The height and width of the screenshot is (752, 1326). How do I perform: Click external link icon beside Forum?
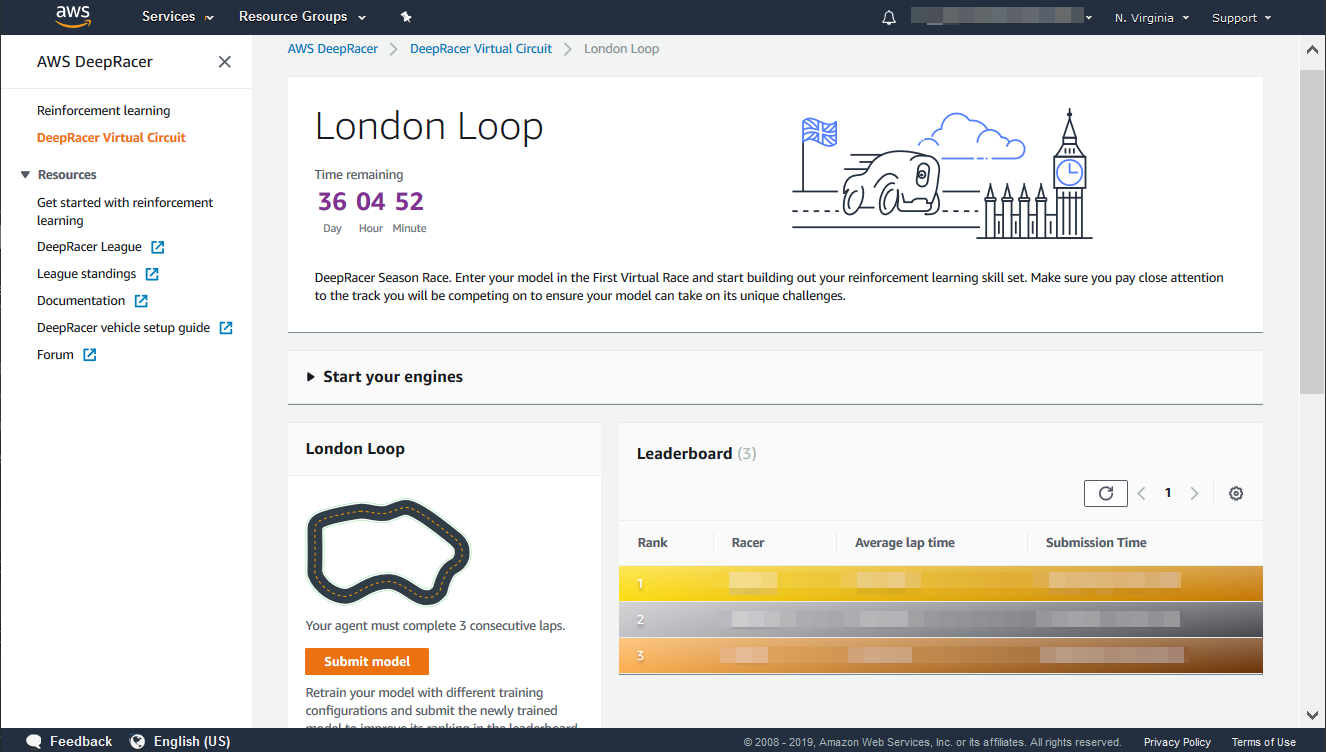pyautogui.click(x=90, y=355)
